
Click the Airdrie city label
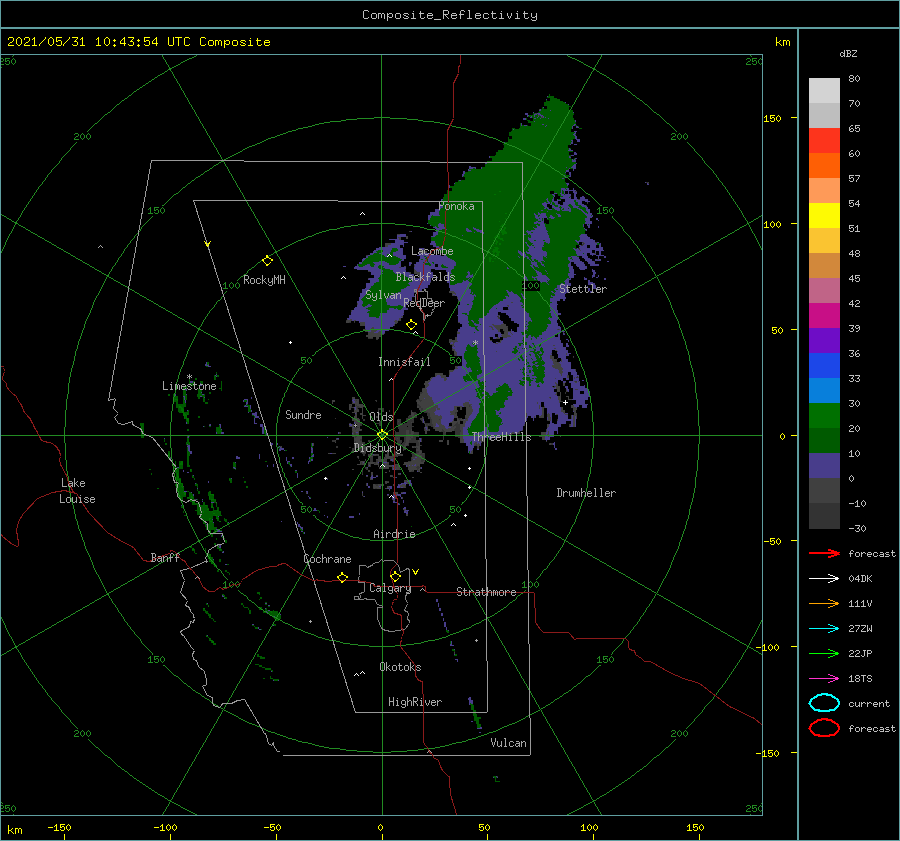tap(394, 534)
